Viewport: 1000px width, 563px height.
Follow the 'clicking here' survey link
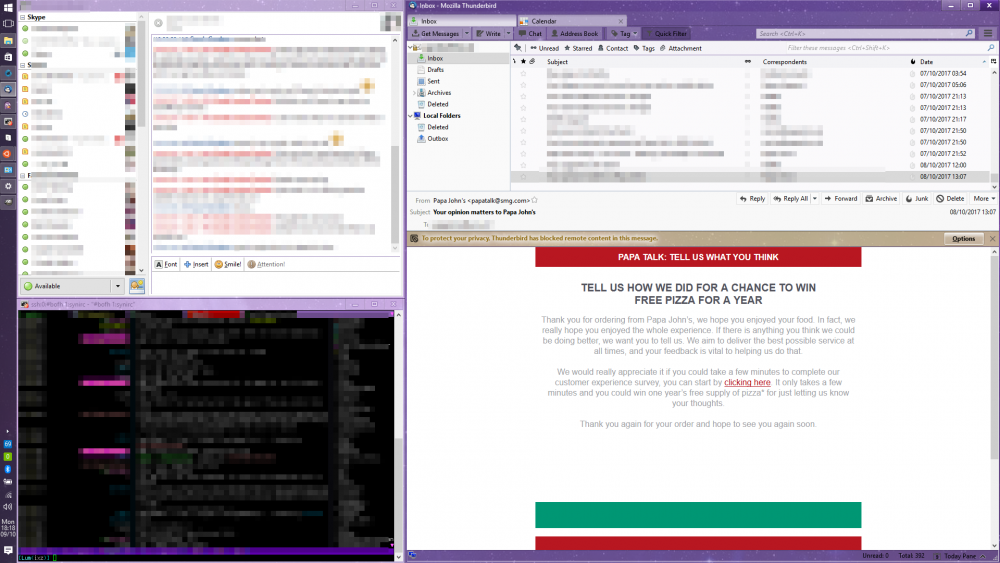point(747,382)
